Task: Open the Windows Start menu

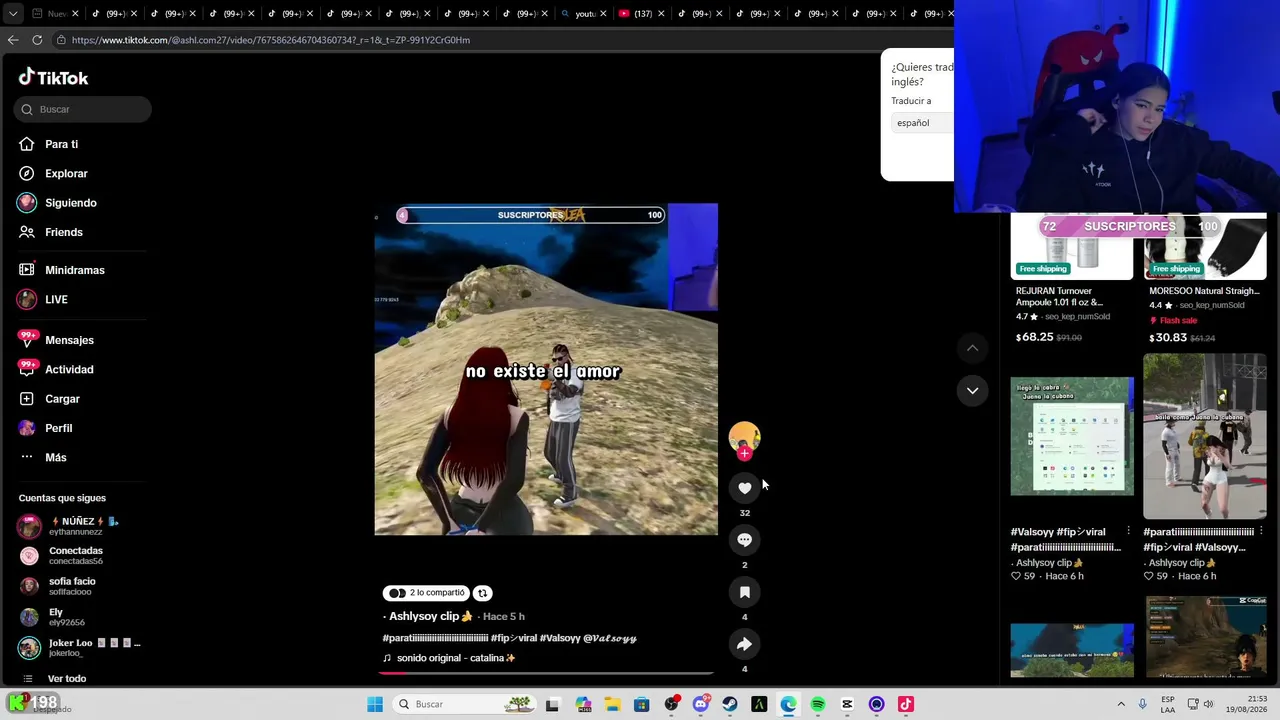Action: (x=375, y=704)
